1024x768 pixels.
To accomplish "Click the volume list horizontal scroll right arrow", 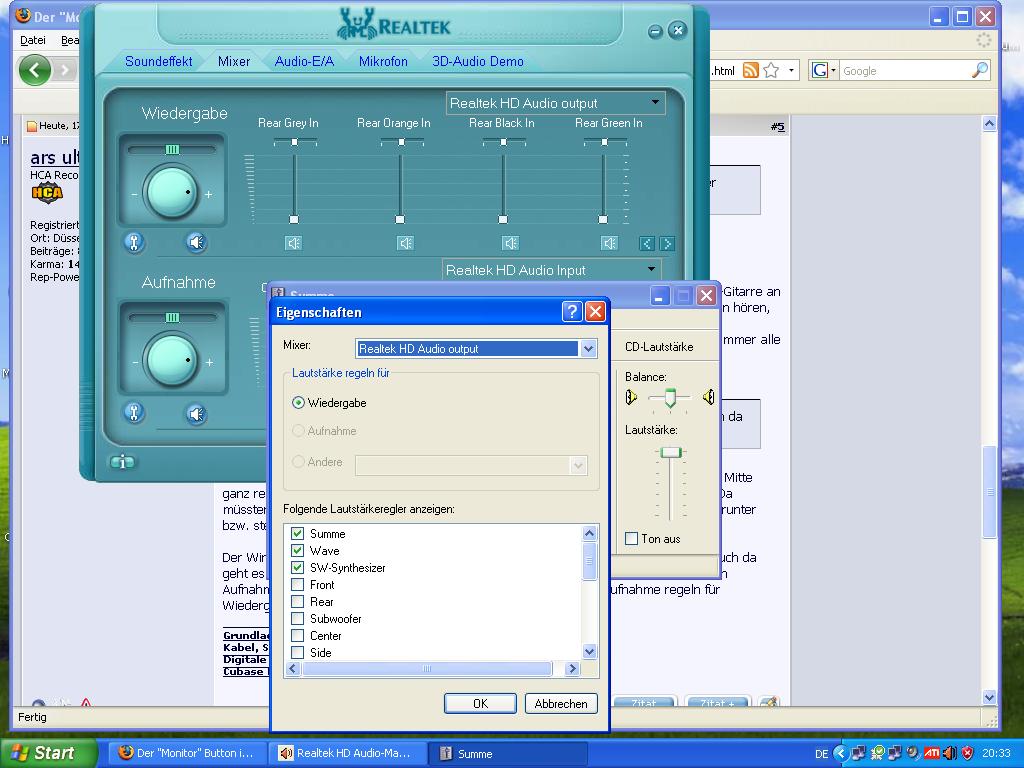I will pos(573,668).
